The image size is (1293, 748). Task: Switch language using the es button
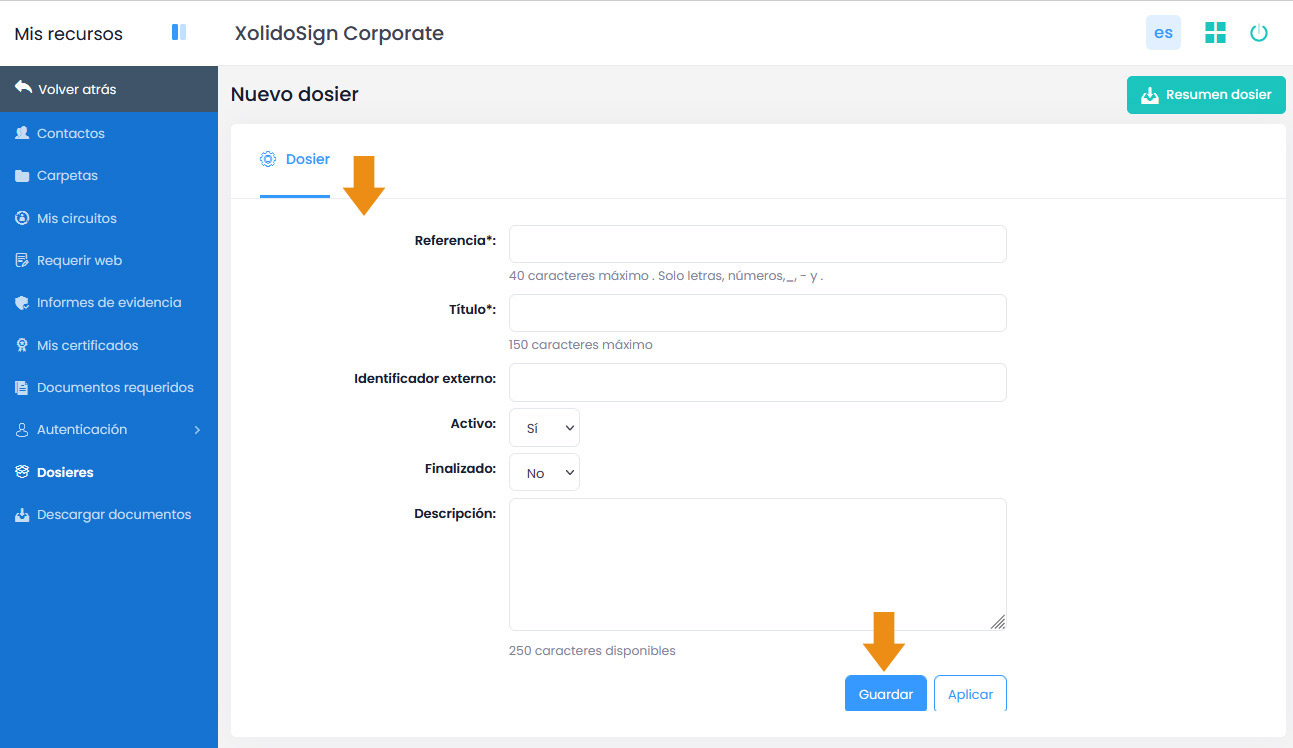1163,33
